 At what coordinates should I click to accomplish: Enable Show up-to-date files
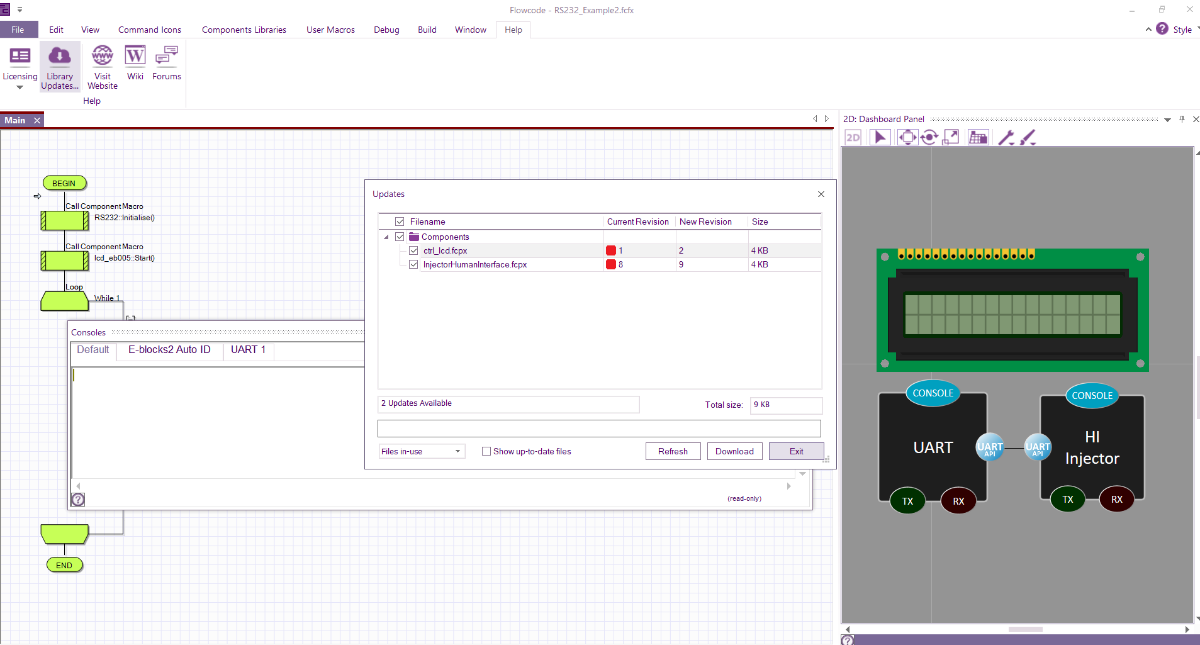485,450
